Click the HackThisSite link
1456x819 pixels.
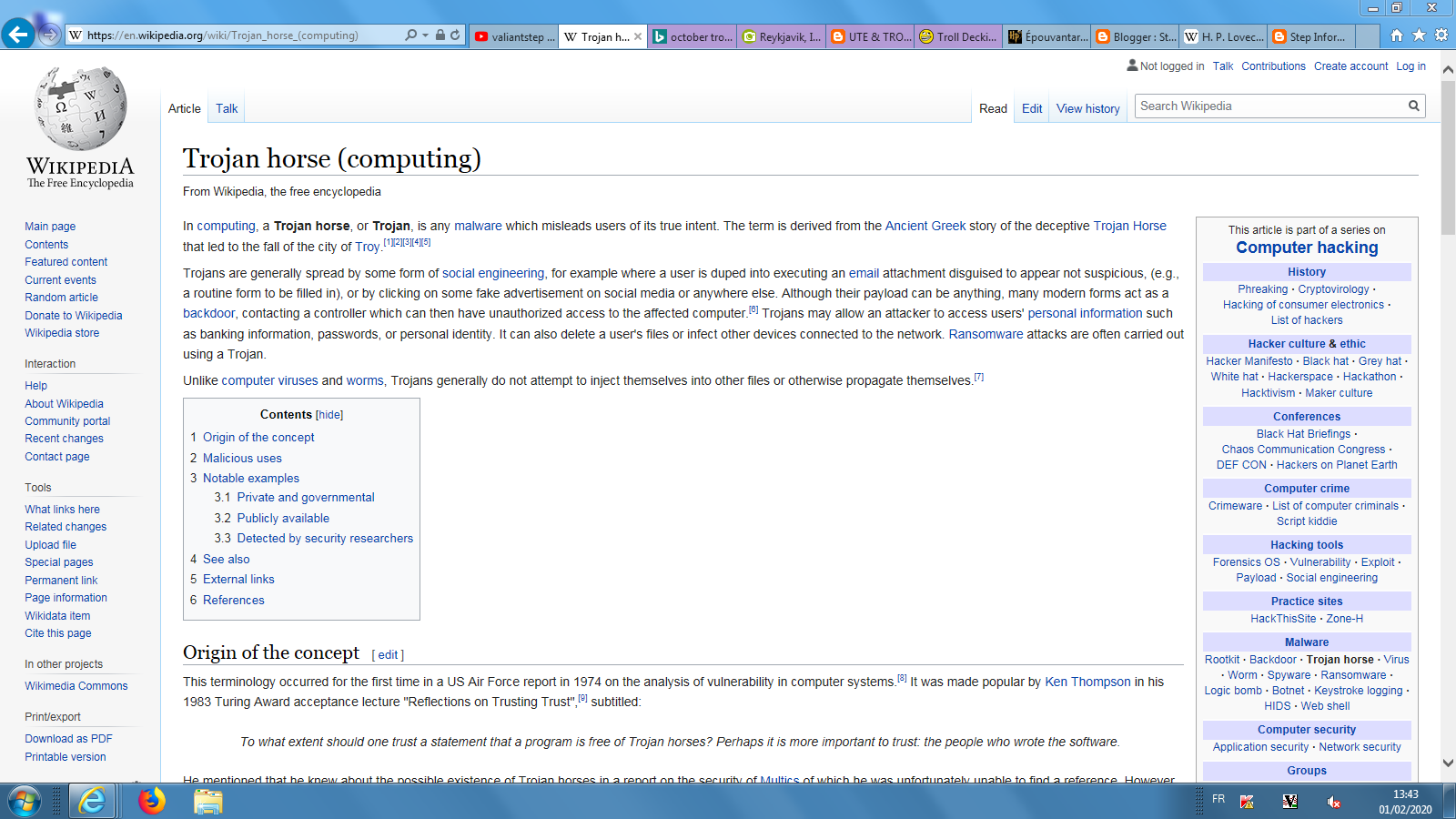[1283, 619]
